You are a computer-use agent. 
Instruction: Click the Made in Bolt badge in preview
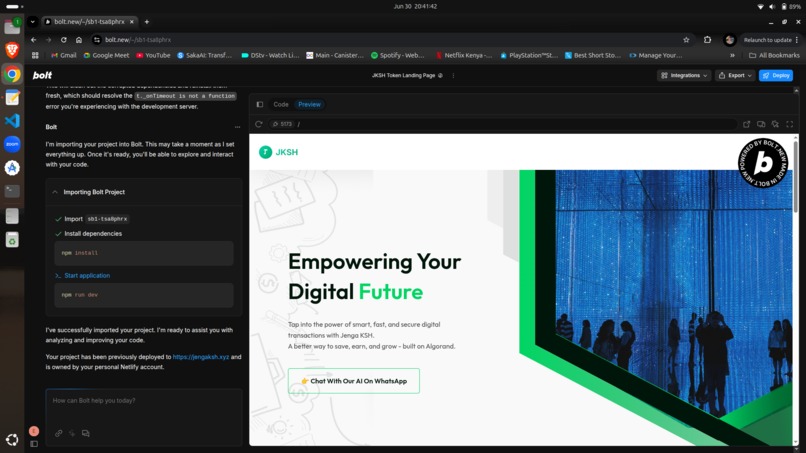pyautogui.click(x=763, y=162)
